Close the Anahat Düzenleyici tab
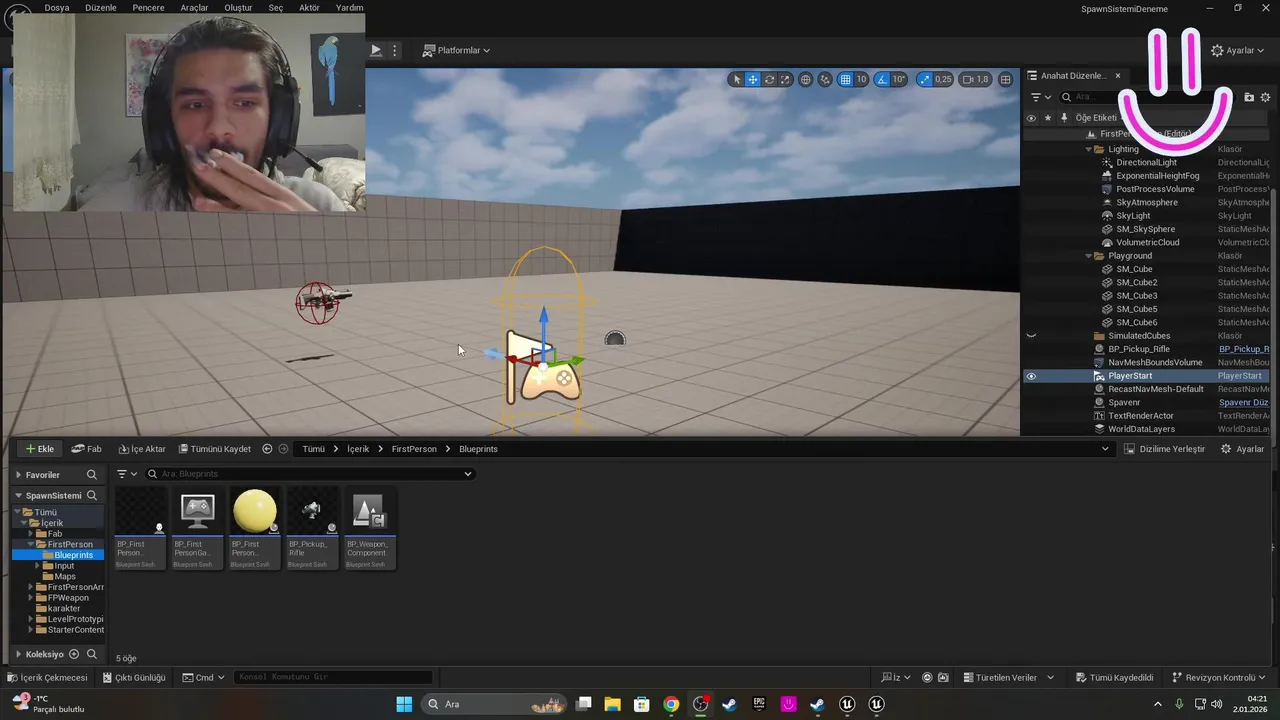Viewport: 1280px width, 720px height. pos(1118,76)
